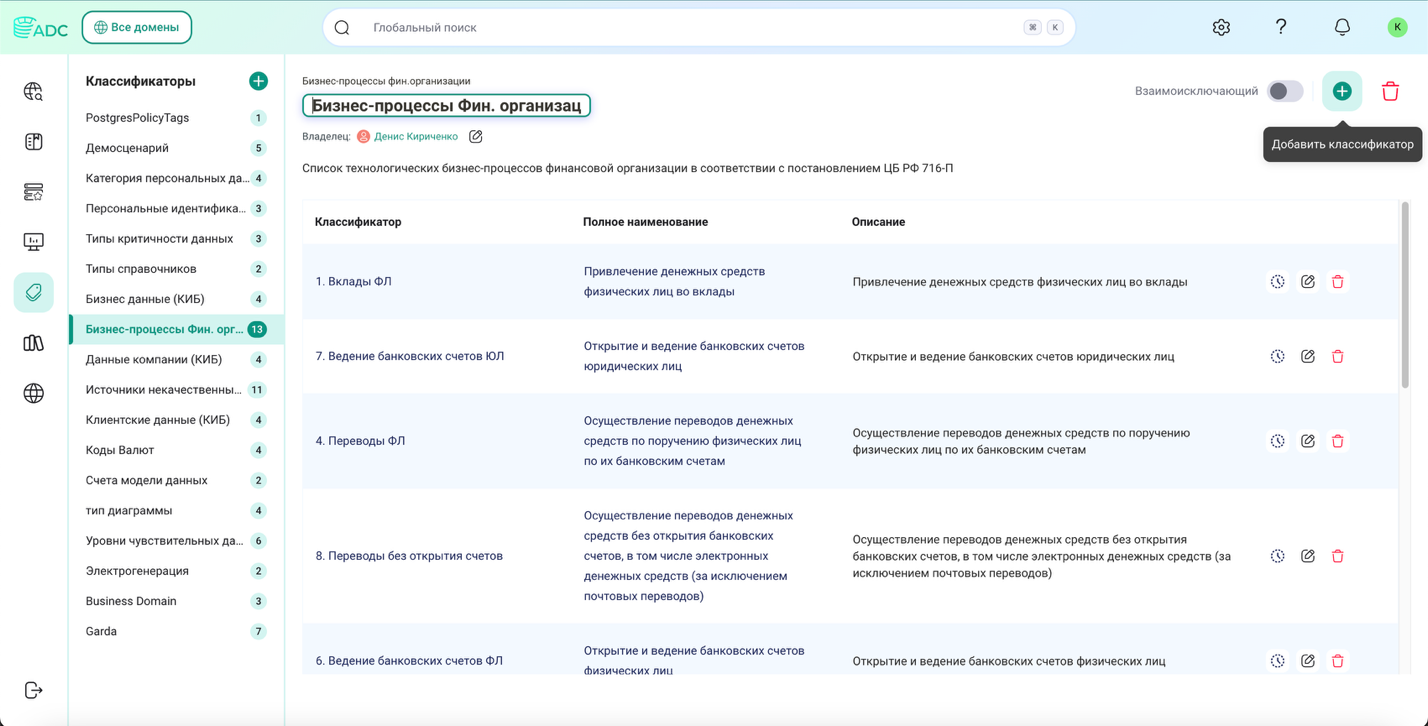Edit the 7. Ведение банковских счетов ЮЛ row
This screenshot has width=1428, height=726.
click(1308, 356)
